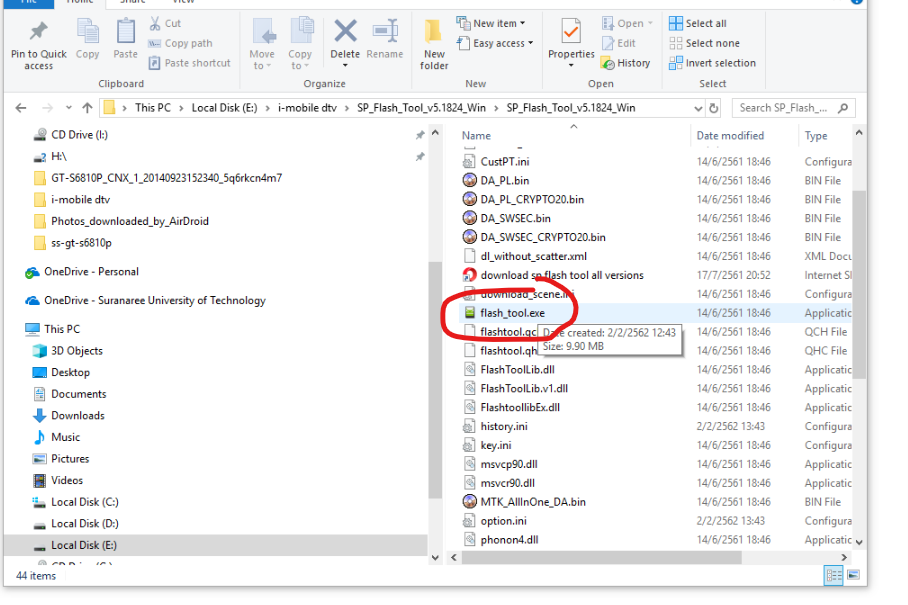Click the MTK_AllInOne_DA.bin file icon

point(470,502)
